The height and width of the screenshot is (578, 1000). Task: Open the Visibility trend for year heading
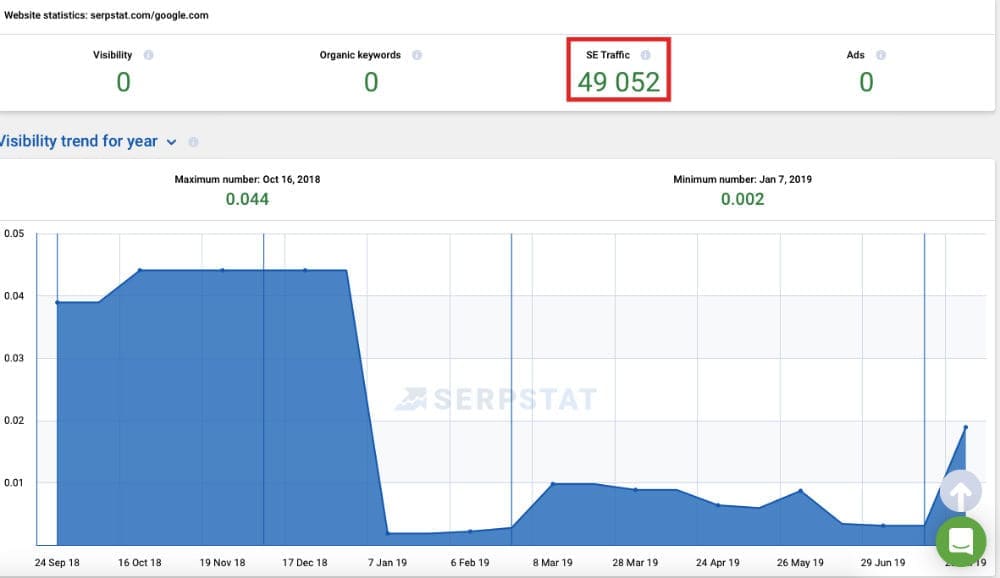[78, 141]
